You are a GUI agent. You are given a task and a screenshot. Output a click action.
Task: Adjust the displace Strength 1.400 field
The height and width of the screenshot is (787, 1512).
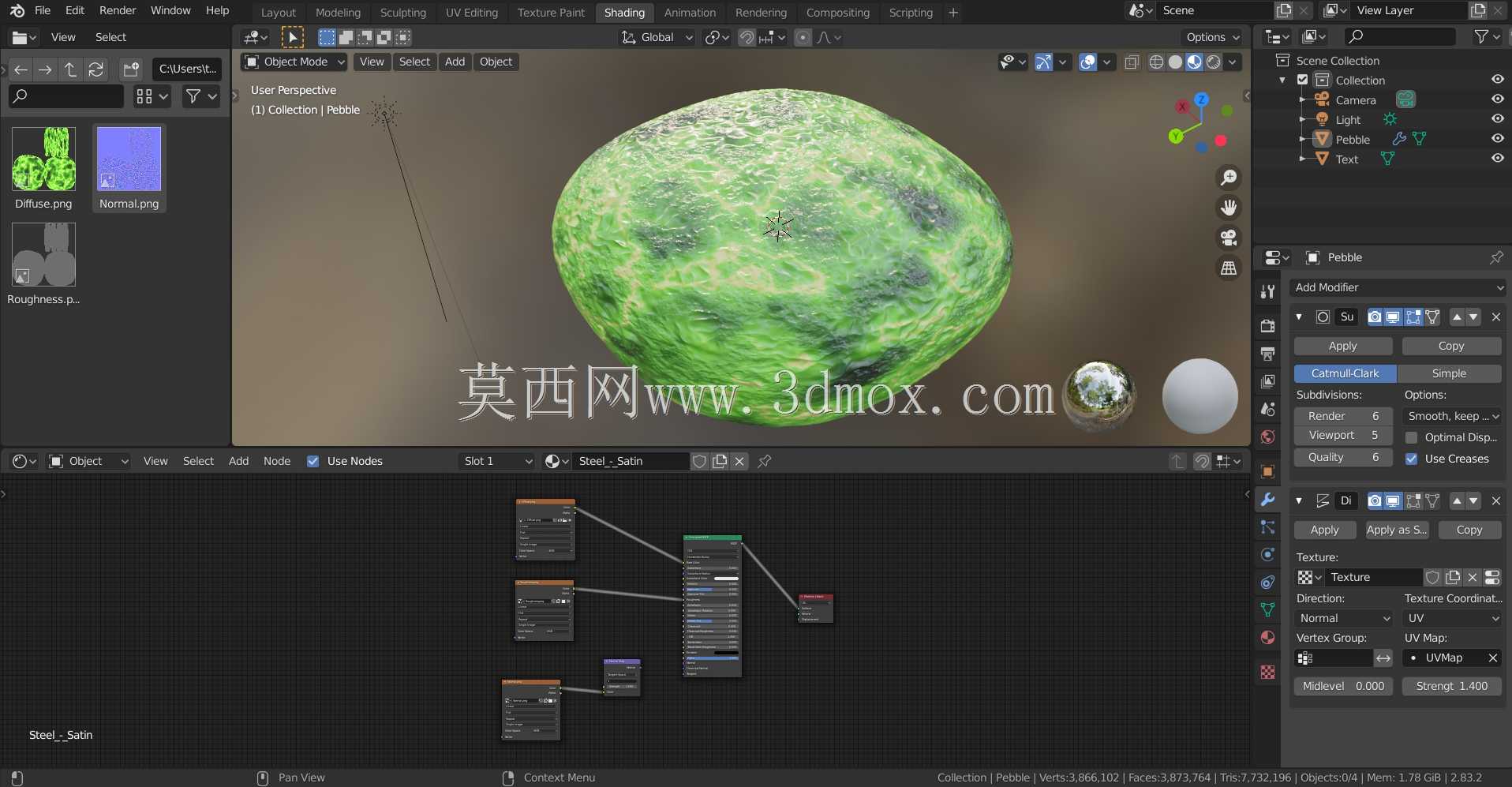[x=1452, y=686]
